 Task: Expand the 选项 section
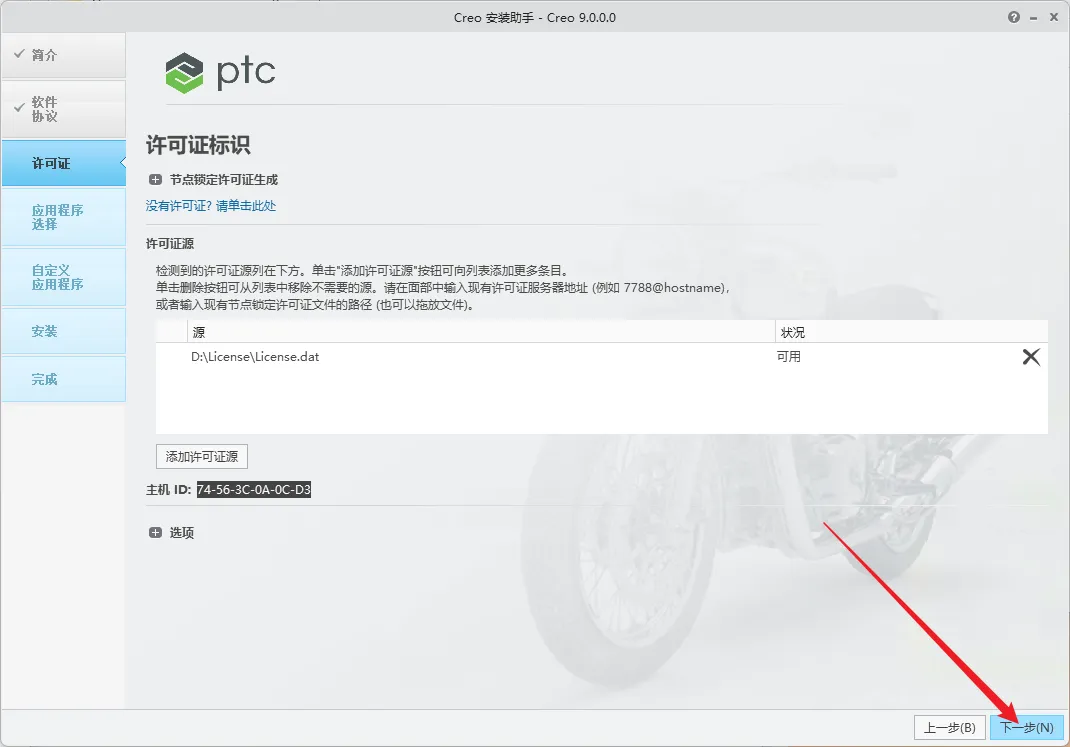tap(155, 533)
